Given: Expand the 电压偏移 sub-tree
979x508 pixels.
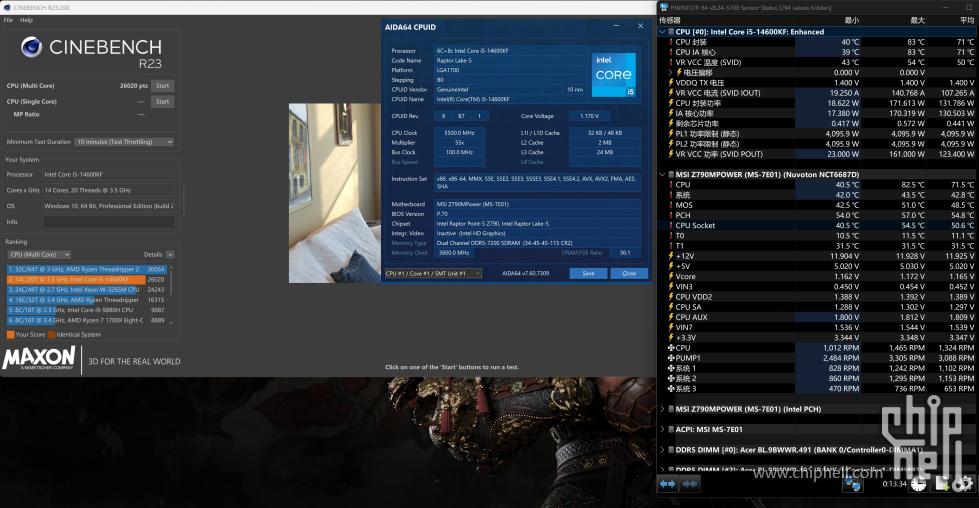Looking at the screenshot, I should 671,72.
